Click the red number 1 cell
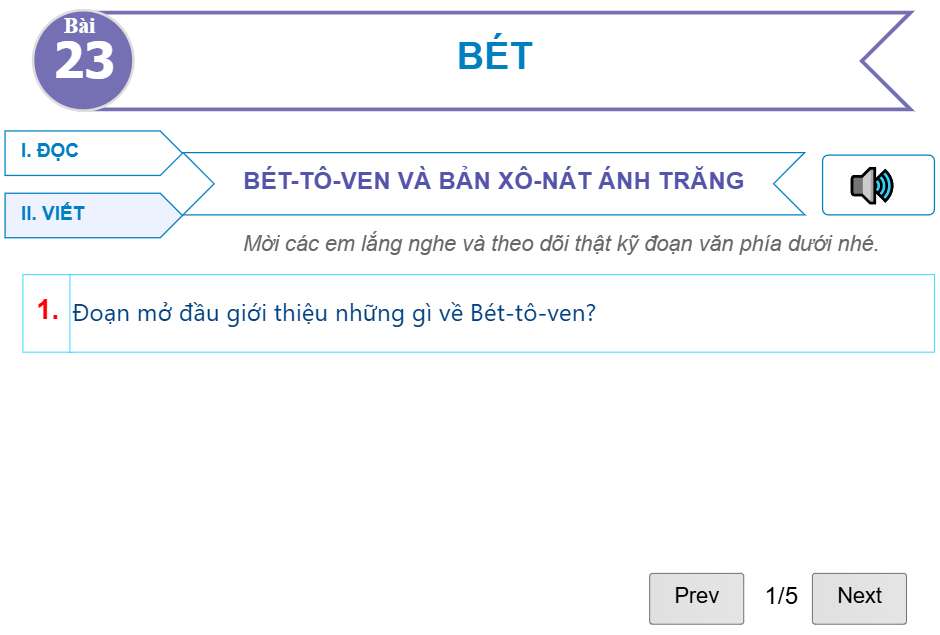The width and height of the screenshot is (940, 635). click(x=44, y=312)
